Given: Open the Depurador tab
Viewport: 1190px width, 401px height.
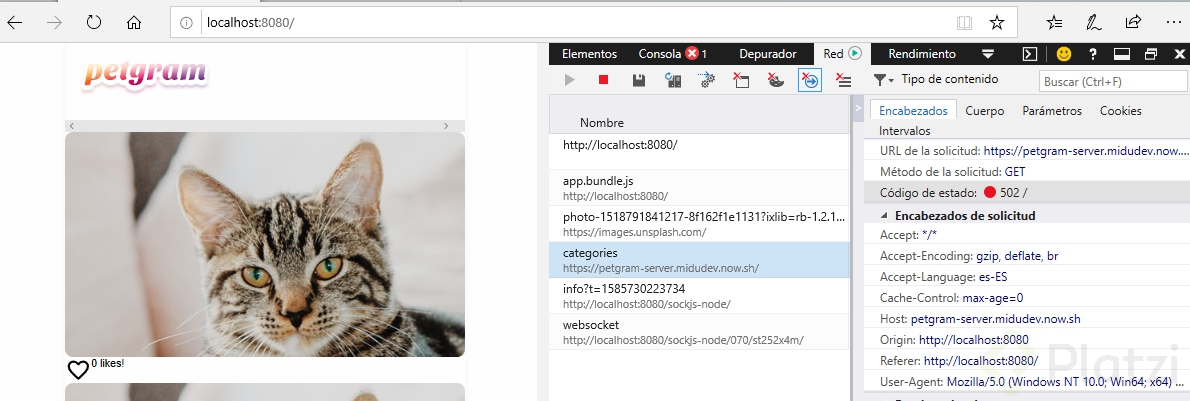Looking at the screenshot, I should [767, 54].
